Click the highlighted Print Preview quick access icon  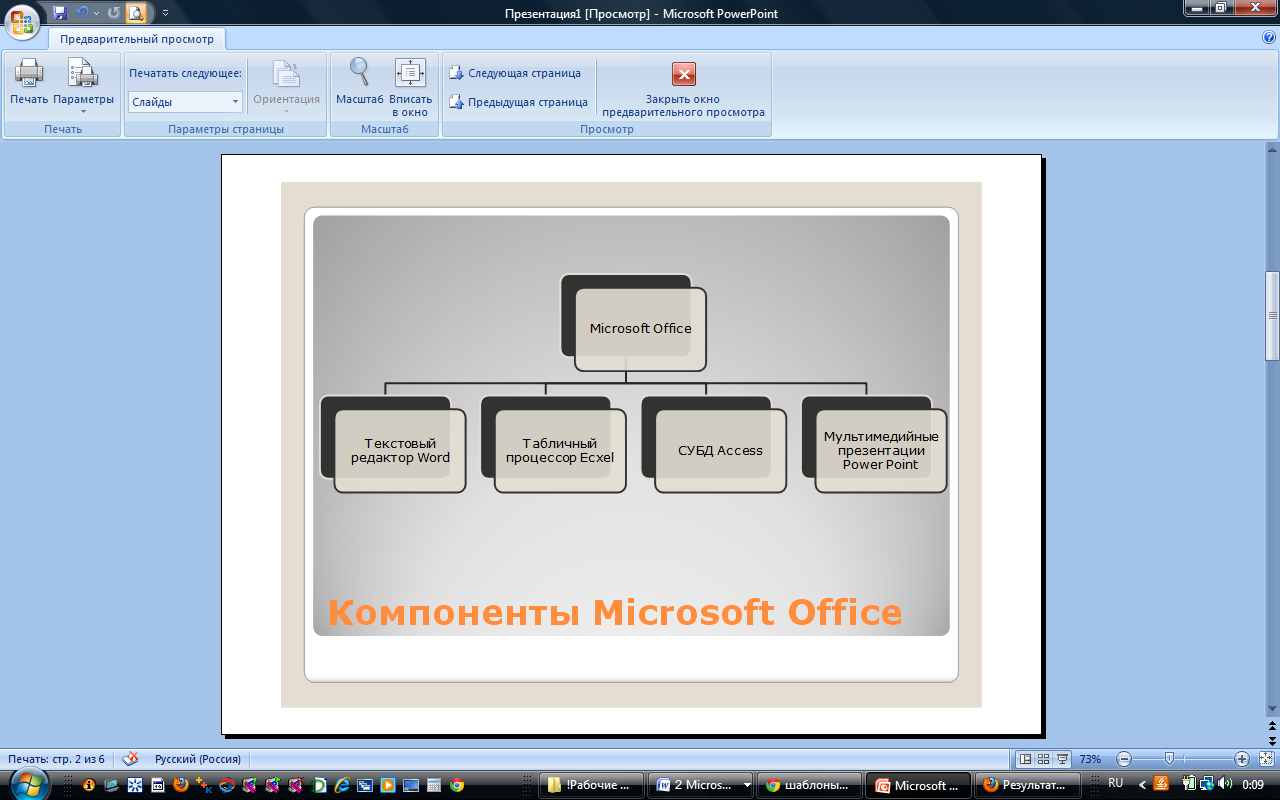(x=135, y=14)
